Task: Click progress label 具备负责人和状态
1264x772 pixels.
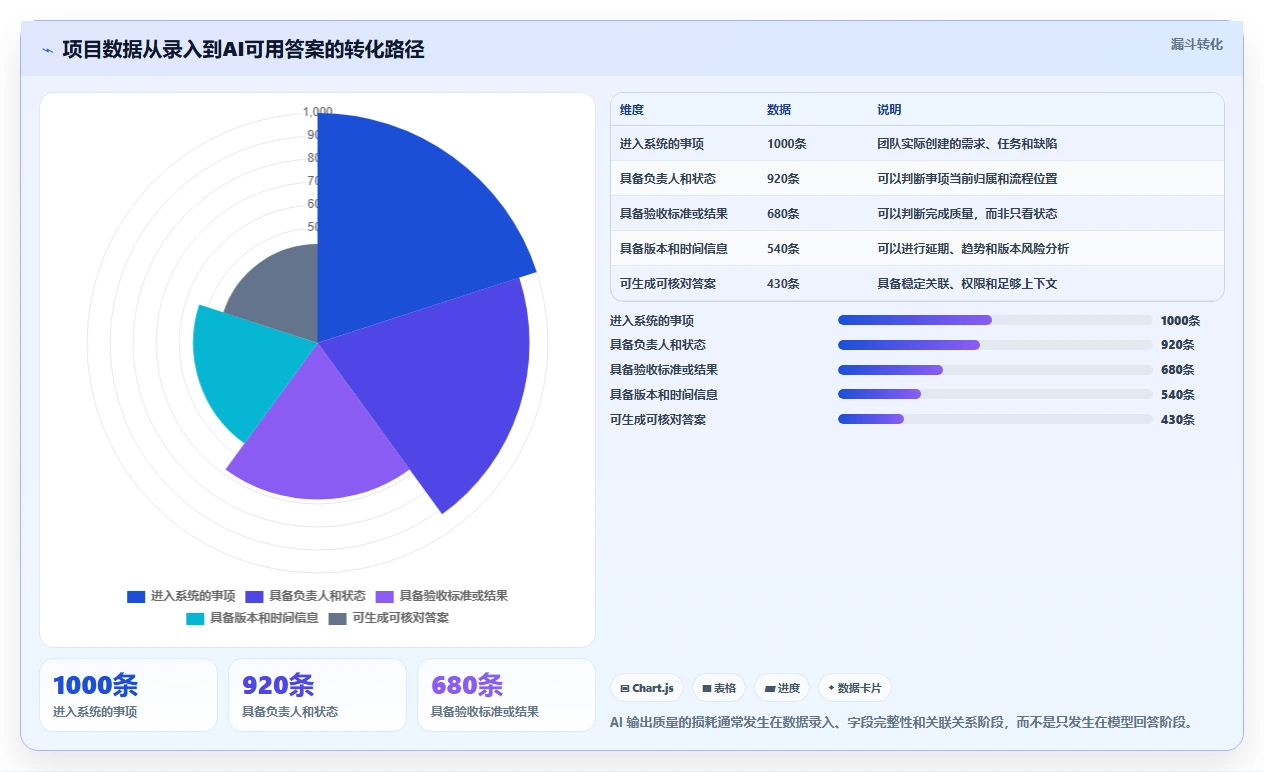Action: click(658, 345)
